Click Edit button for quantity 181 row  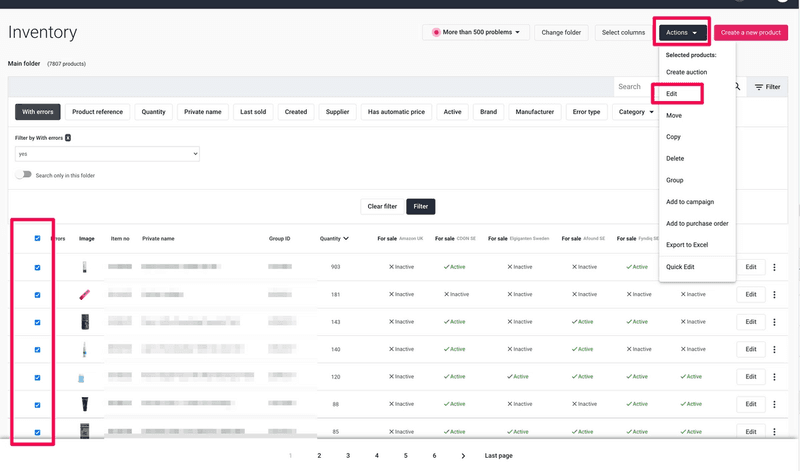(751, 294)
